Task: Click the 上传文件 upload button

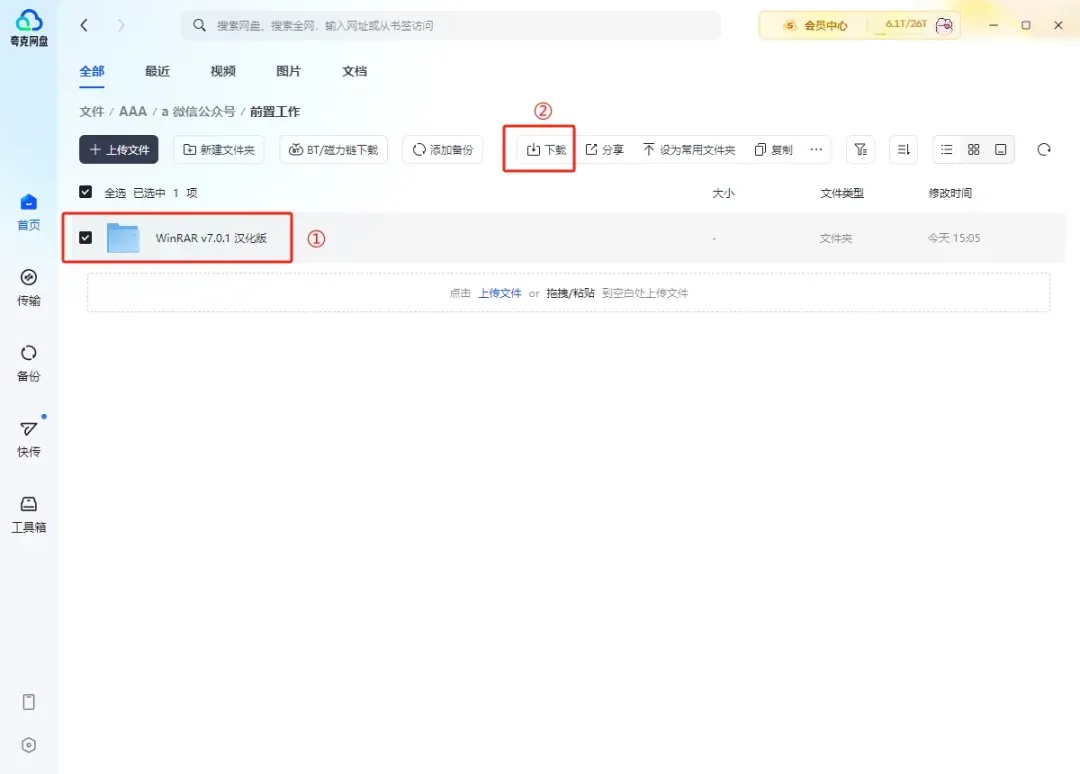Action: coord(118,149)
